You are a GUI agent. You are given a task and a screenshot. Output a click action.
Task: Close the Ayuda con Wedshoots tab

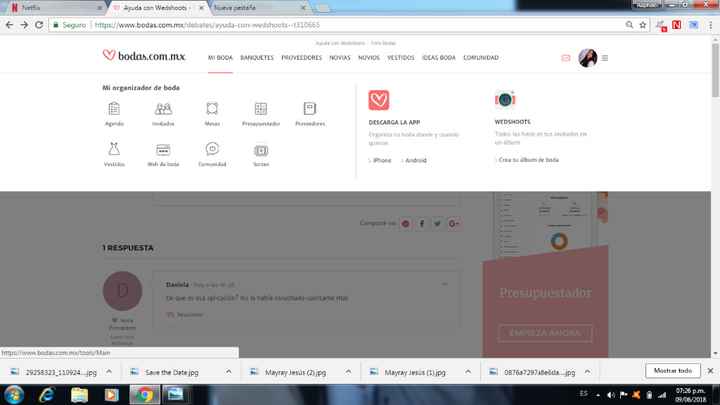click(201, 8)
